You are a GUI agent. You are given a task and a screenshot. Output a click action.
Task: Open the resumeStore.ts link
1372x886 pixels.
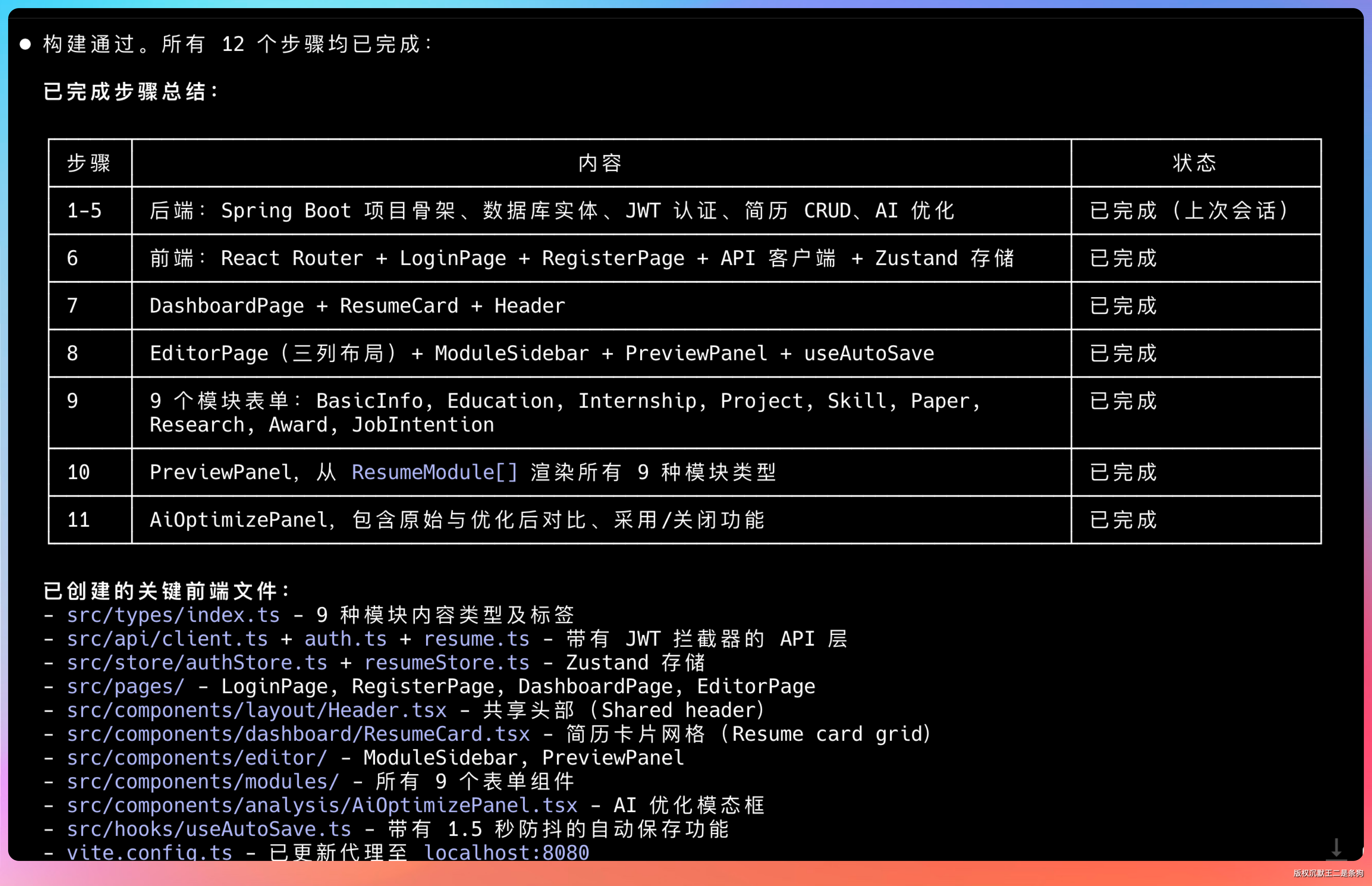(x=446, y=663)
